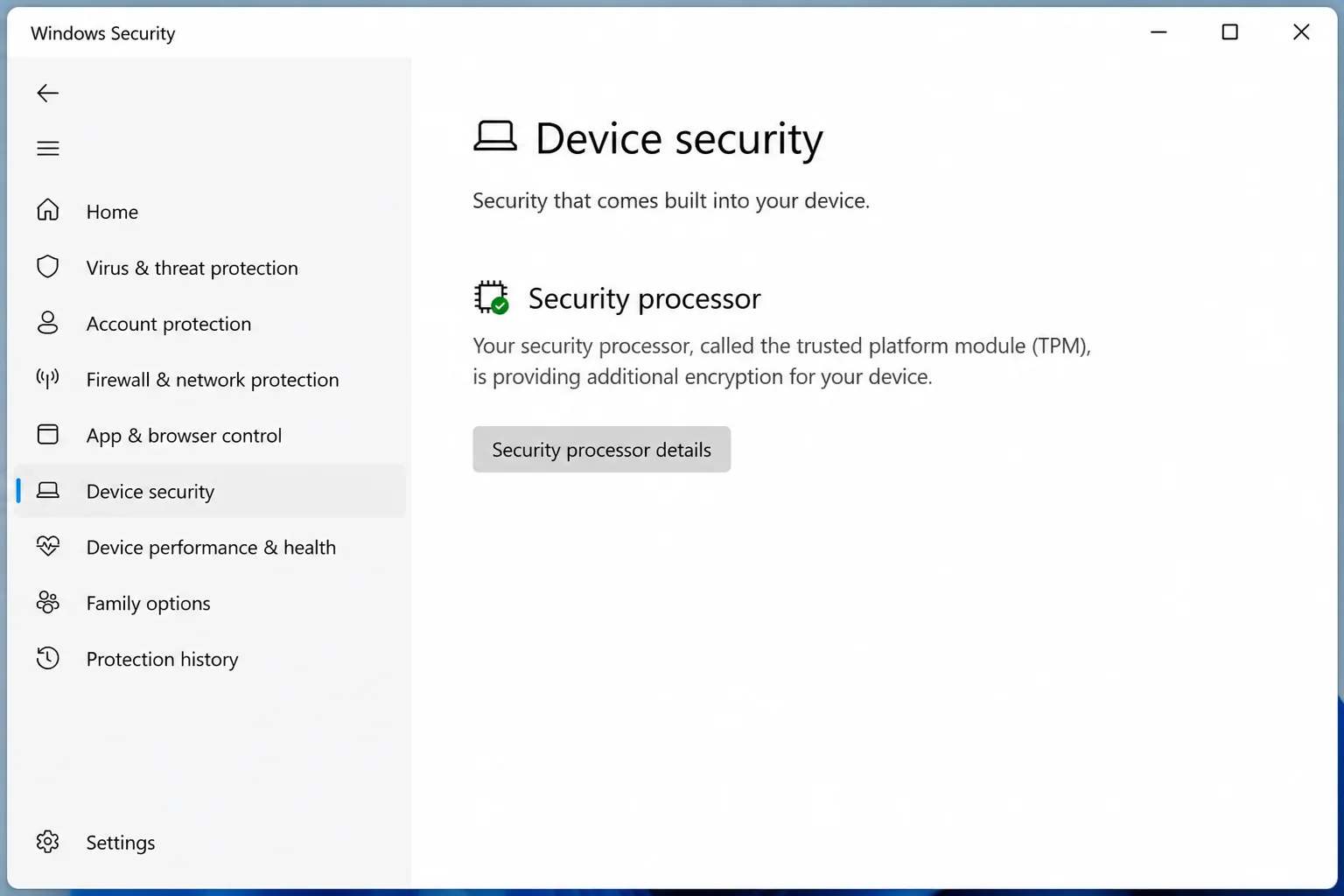Viewport: 1344px width, 896px height.
Task: Select Device security label in sidebar
Action: [x=150, y=492]
